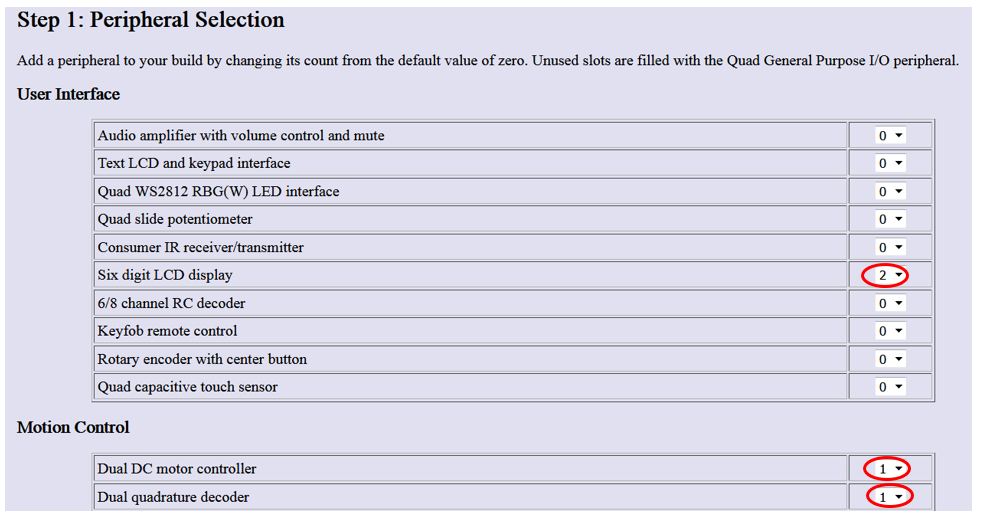Expand the 6/8 channel RC decoder count
Image resolution: width=982 pixels, height=520 pixels.
coord(890,303)
